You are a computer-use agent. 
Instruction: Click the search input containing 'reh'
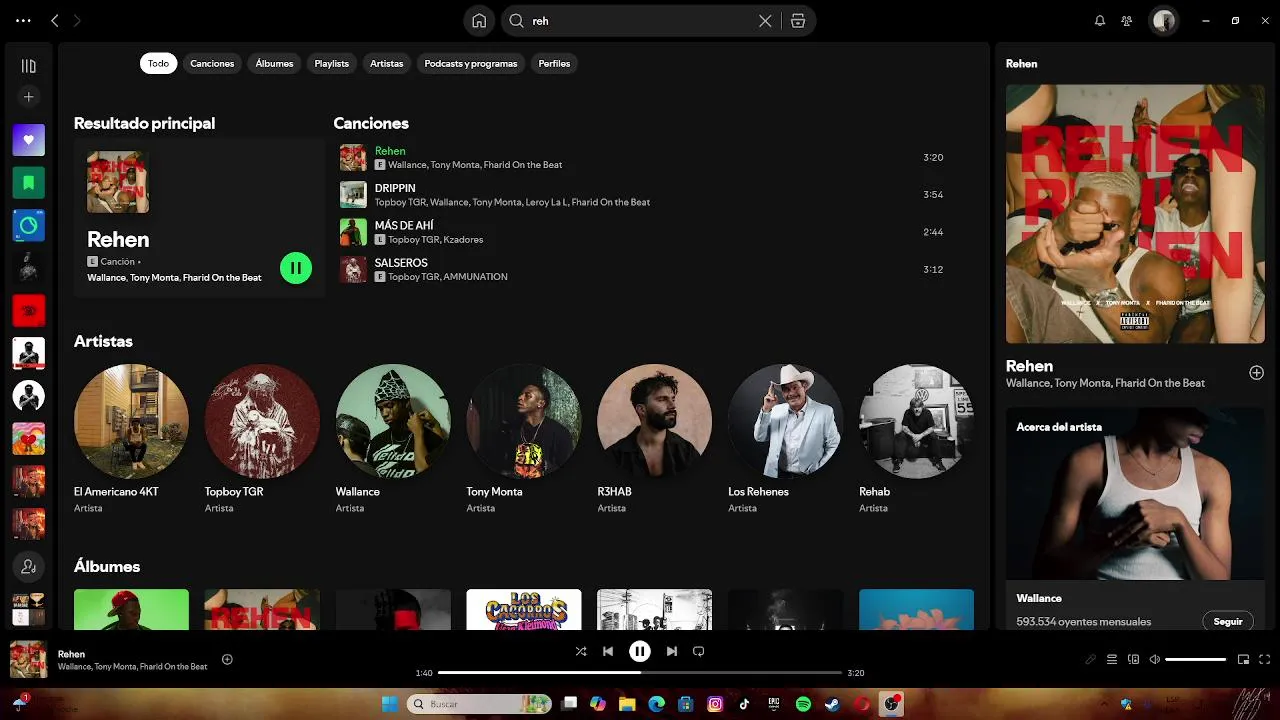[x=640, y=21]
